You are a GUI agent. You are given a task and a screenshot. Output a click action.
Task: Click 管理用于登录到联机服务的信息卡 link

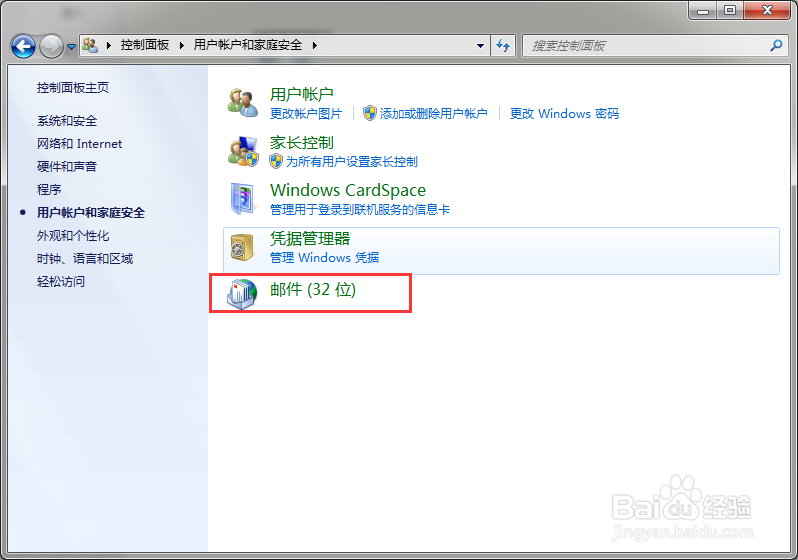coord(360,210)
